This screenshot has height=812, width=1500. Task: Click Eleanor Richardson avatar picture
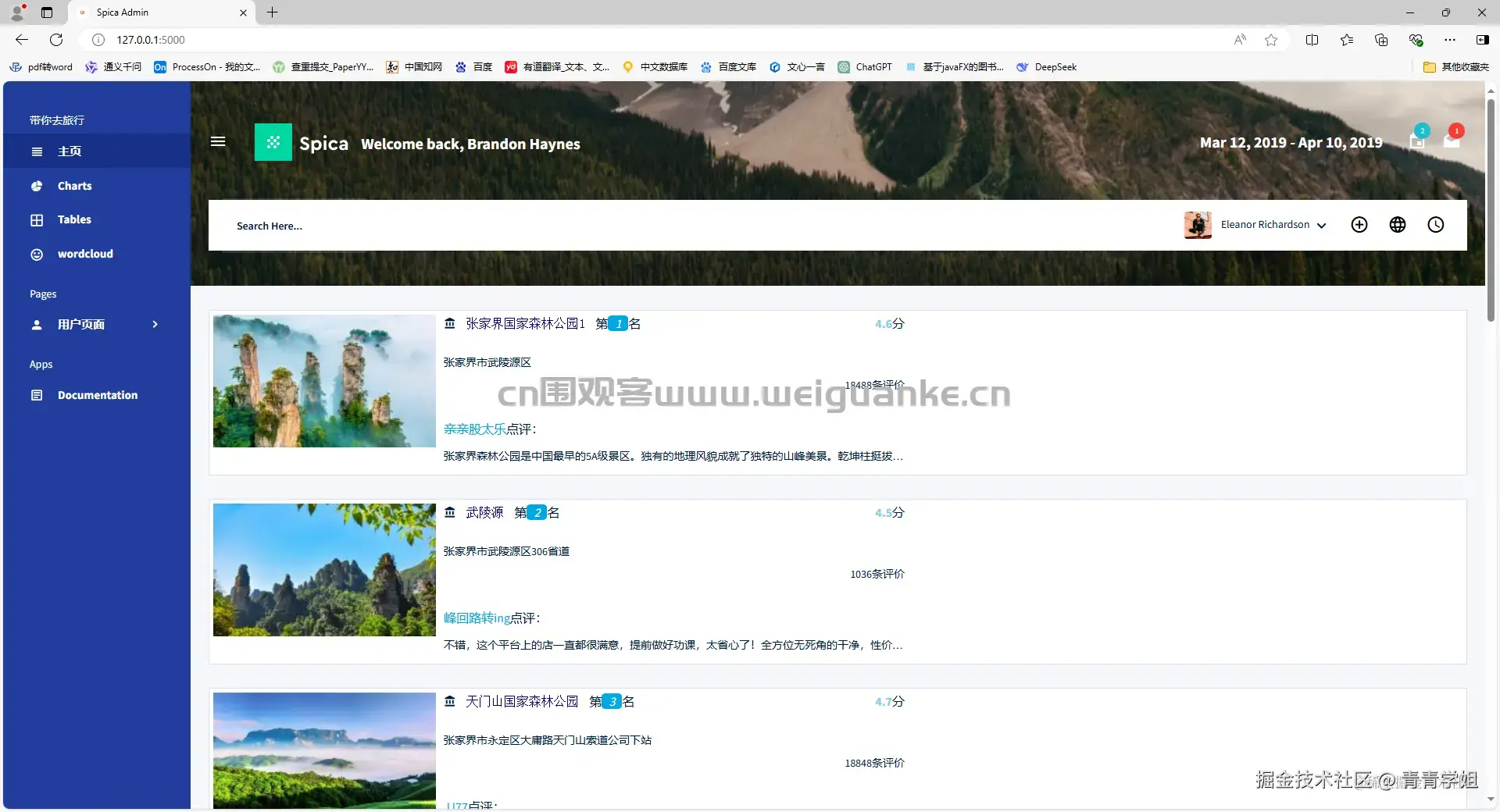coord(1198,225)
